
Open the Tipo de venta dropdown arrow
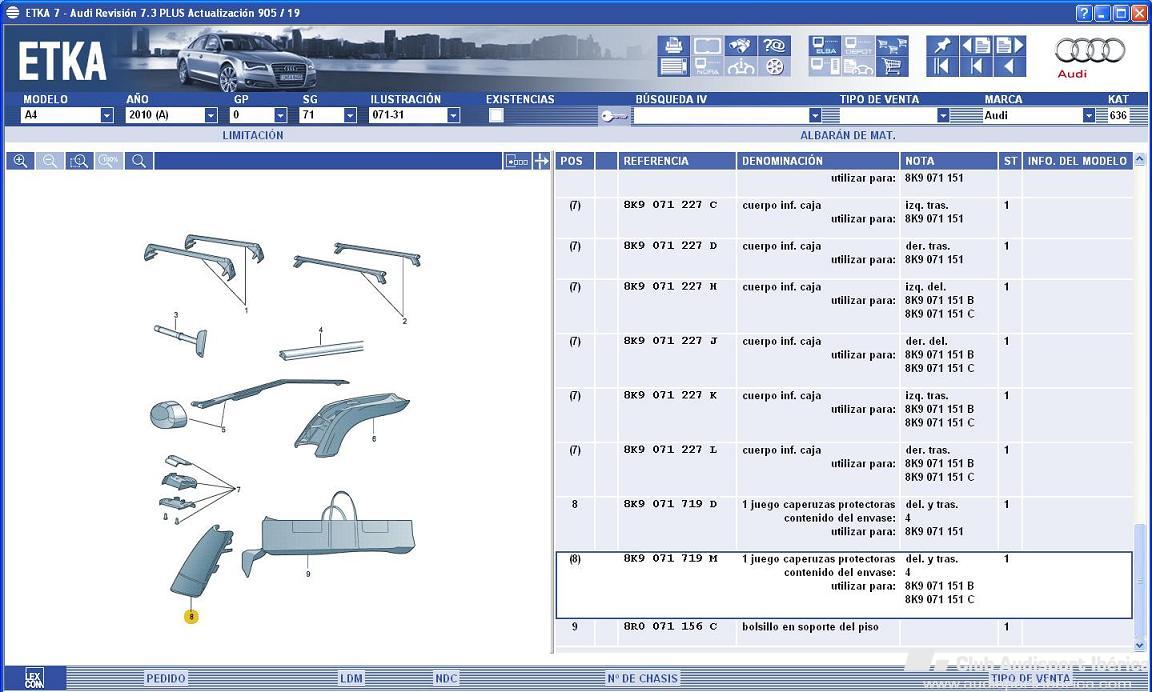[x=943, y=115]
